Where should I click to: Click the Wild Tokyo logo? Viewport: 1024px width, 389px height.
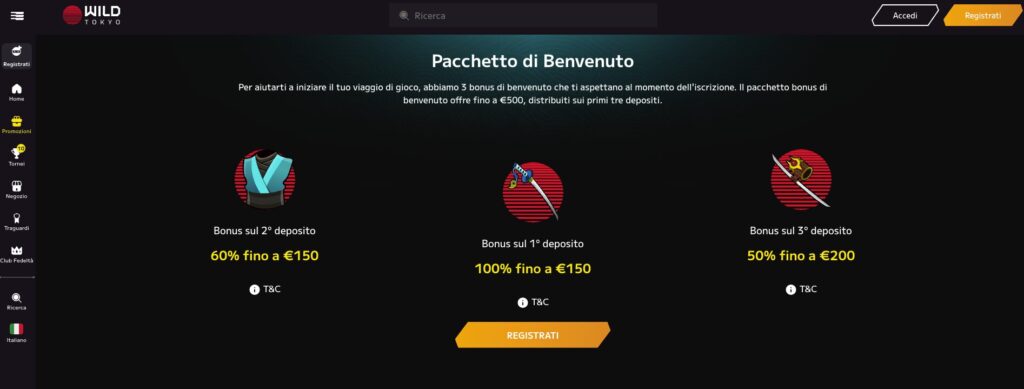tap(91, 15)
